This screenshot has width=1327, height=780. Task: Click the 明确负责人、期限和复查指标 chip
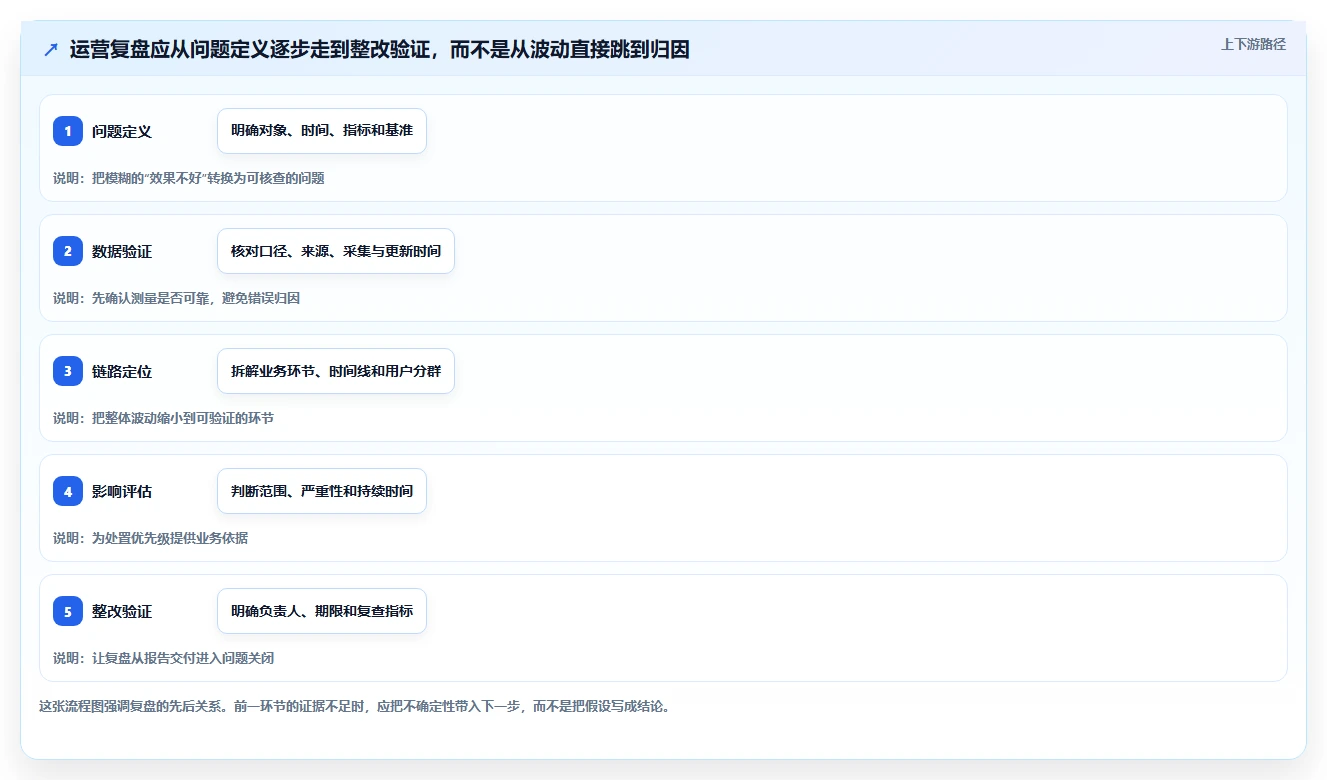tap(322, 611)
